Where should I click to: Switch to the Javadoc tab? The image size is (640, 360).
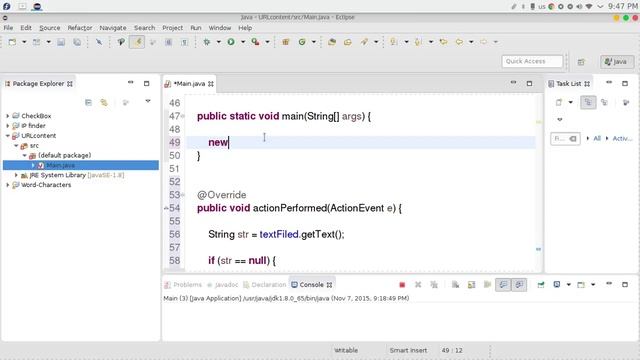tap(222, 285)
